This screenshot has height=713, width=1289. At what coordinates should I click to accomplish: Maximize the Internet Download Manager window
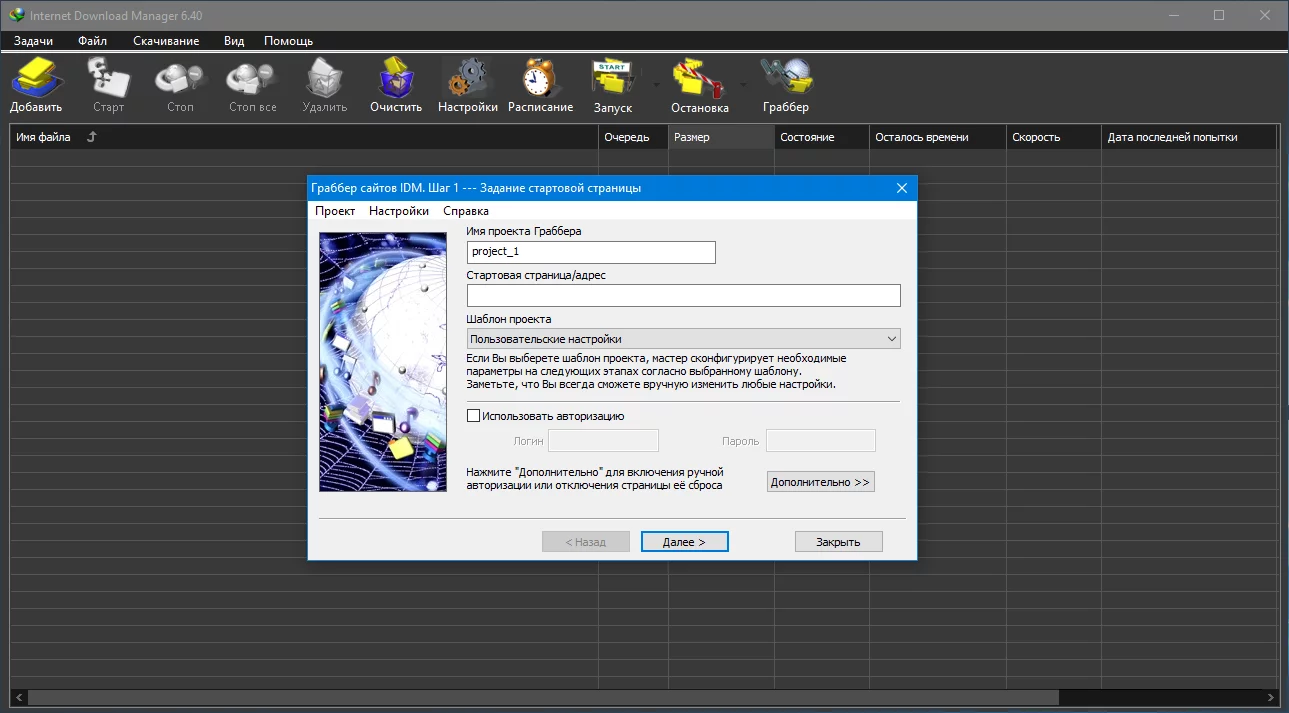click(1219, 15)
